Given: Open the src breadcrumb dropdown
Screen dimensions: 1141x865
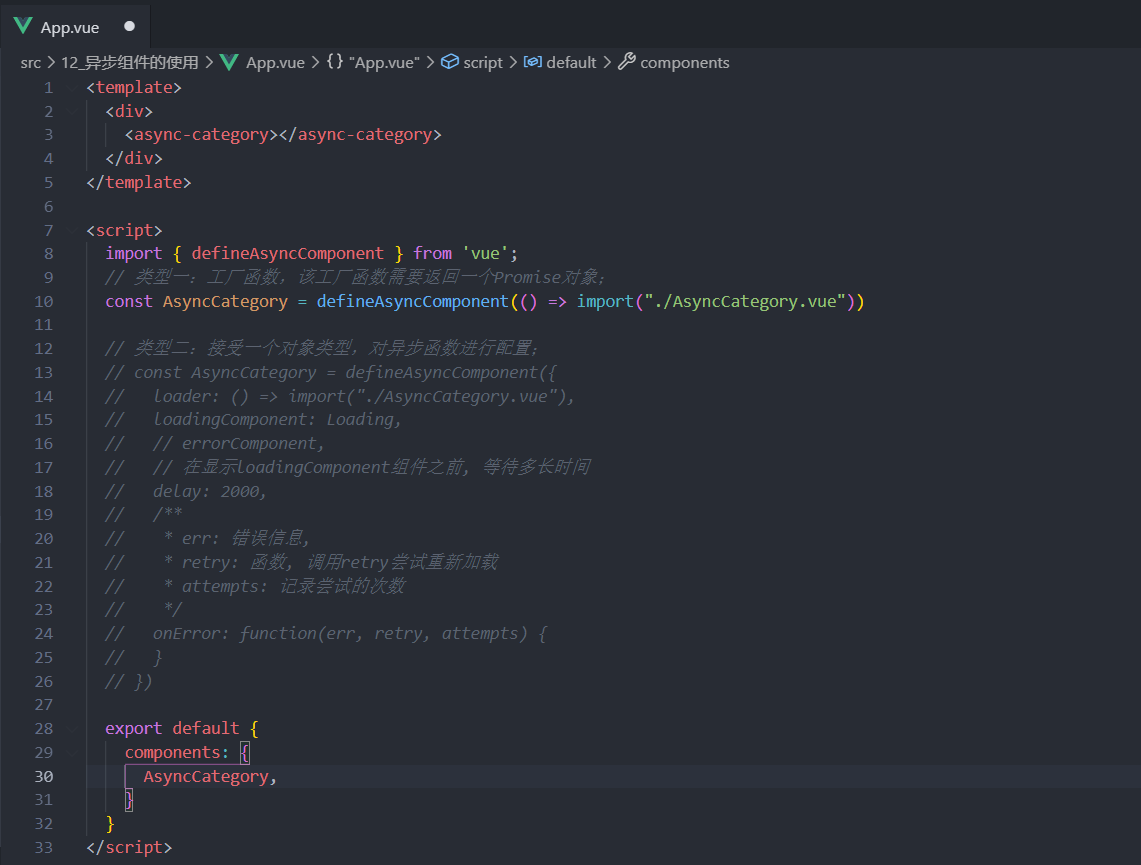Looking at the screenshot, I should pos(30,62).
